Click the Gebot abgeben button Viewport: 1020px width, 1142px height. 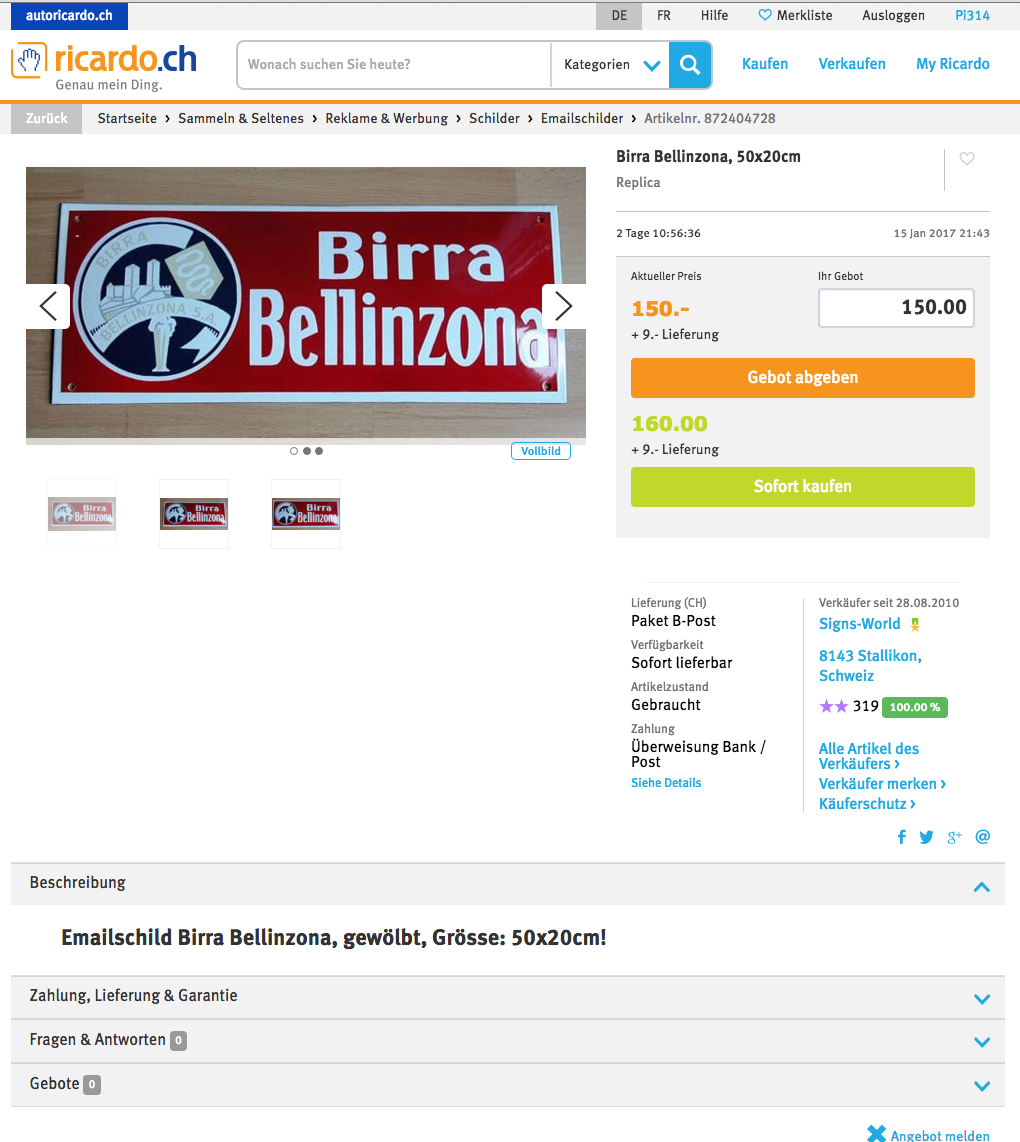[x=802, y=377]
